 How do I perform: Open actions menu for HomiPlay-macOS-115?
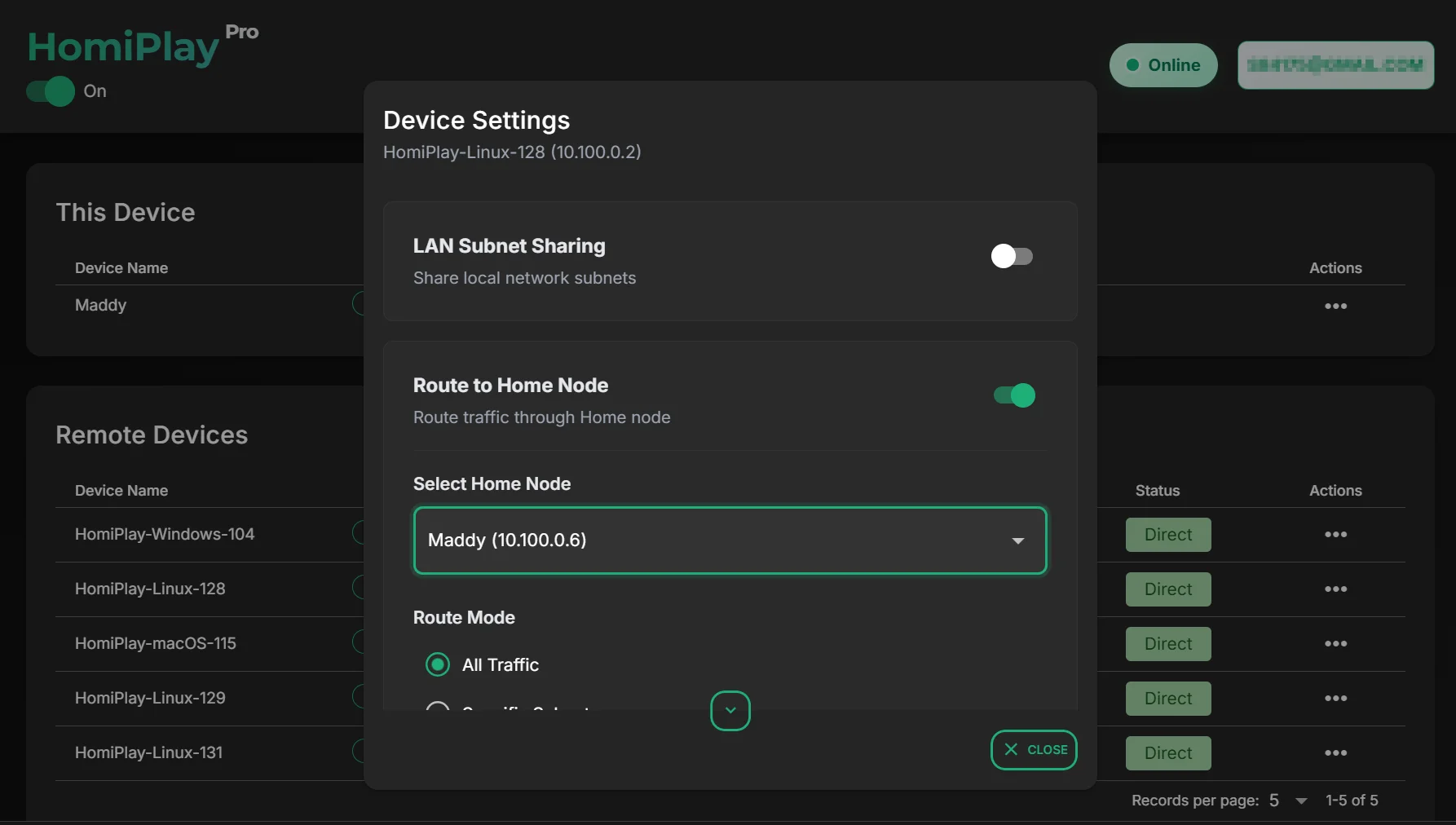[x=1335, y=644]
